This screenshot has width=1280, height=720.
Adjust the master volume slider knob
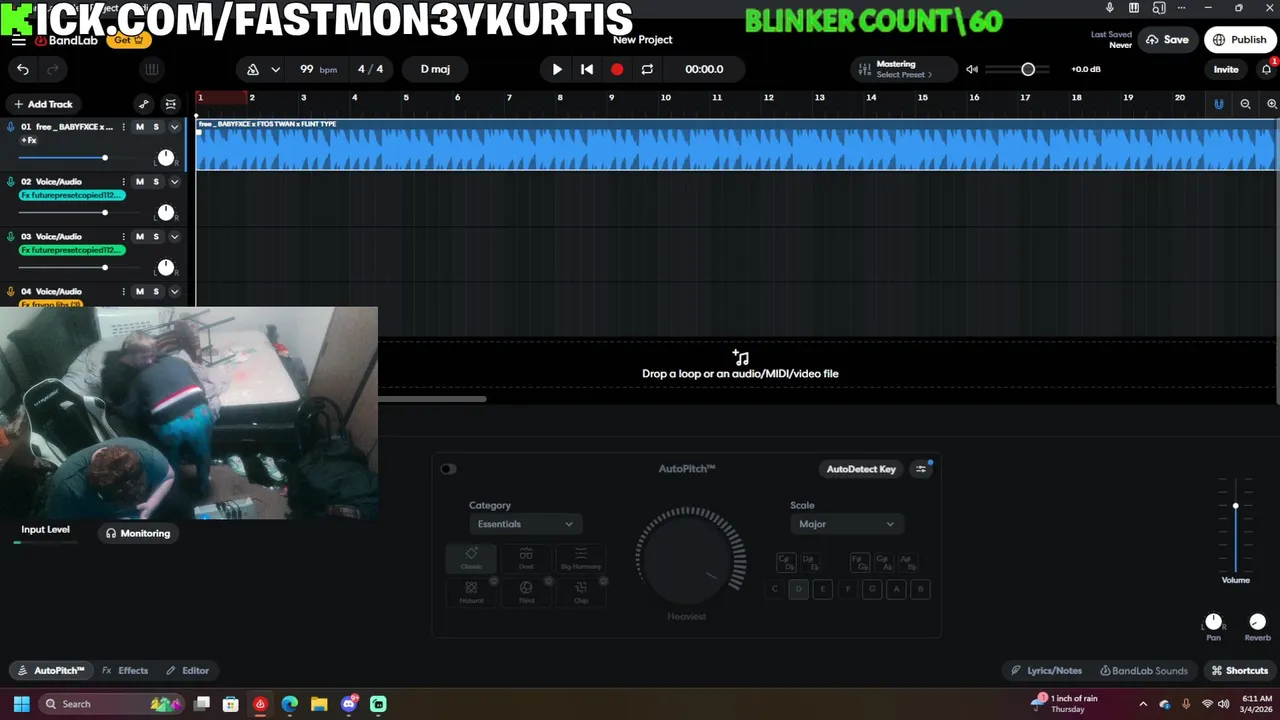pyautogui.click(x=1028, y=69)
